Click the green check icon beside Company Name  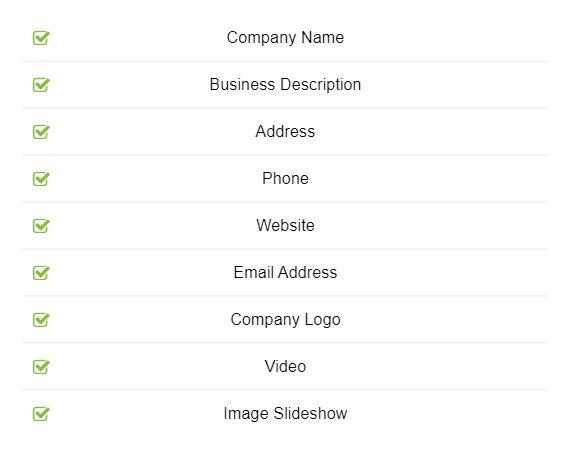click(41, 38)
